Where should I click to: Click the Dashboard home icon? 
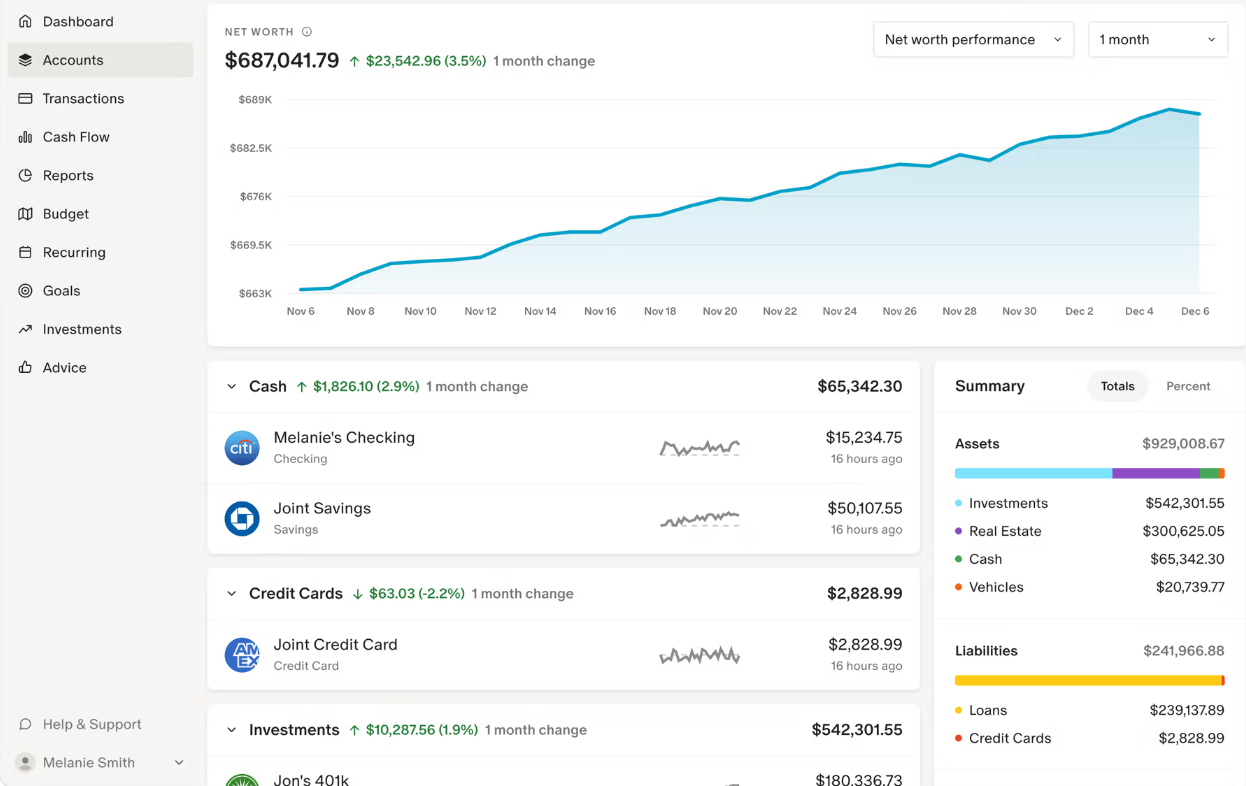click(25, 21)
